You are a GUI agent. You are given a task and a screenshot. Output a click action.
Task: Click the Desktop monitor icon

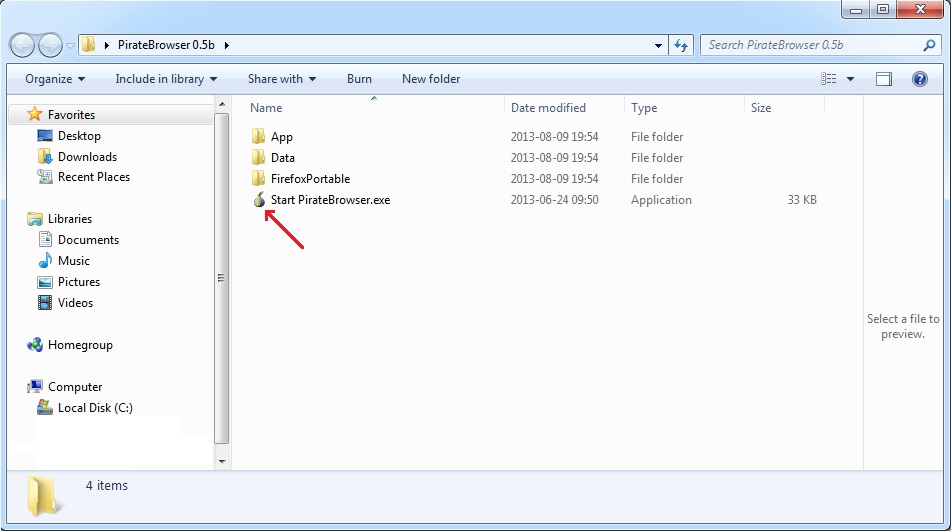(45, 136)
